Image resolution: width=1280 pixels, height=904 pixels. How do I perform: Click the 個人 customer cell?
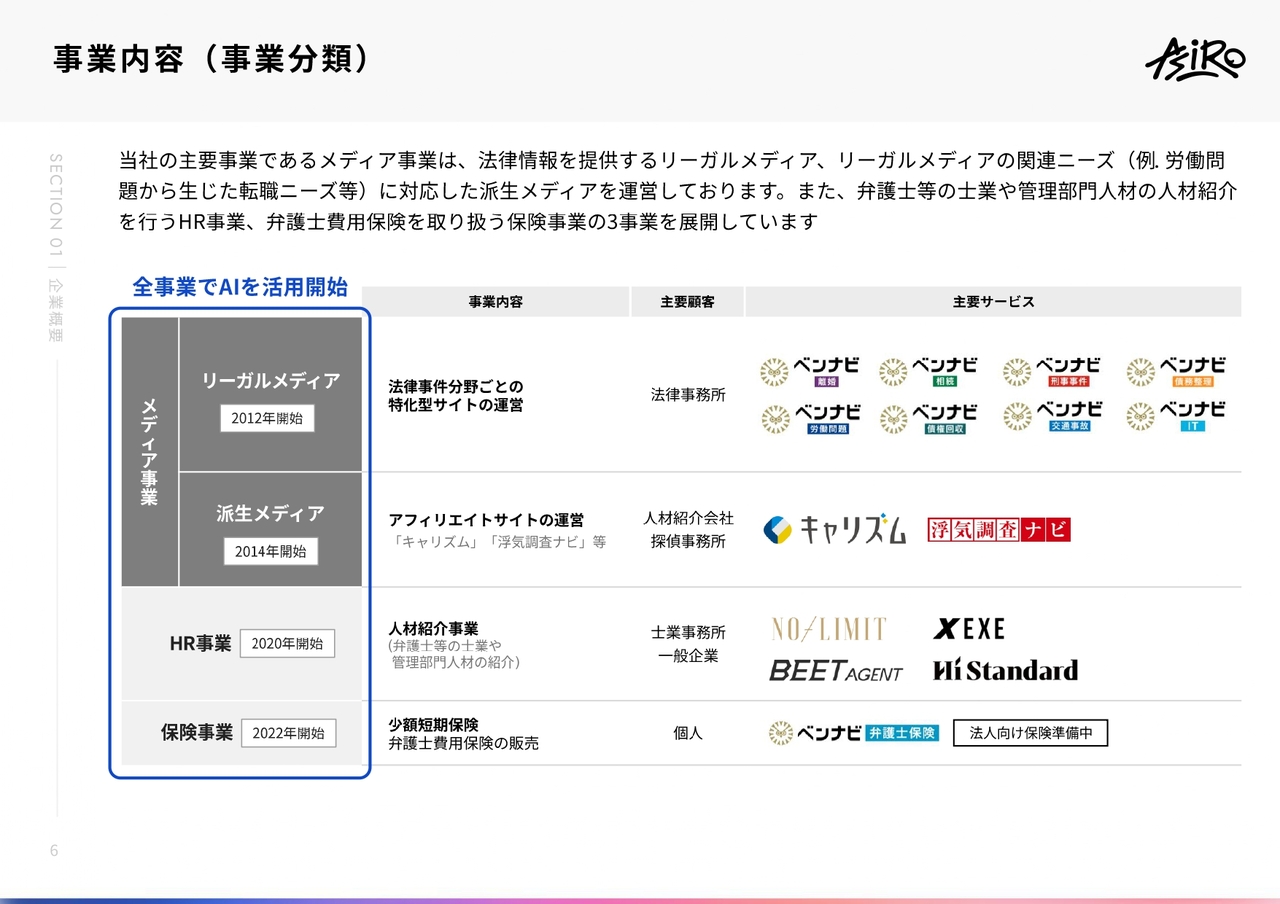pyautogui.click(x=688, y=733)
